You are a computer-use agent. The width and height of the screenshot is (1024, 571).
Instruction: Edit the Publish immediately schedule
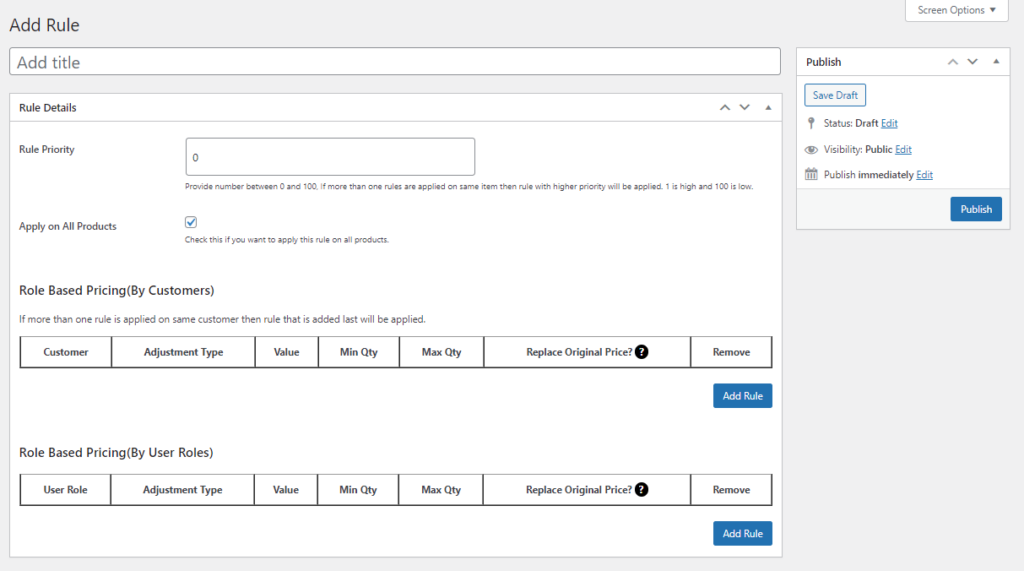924,175
